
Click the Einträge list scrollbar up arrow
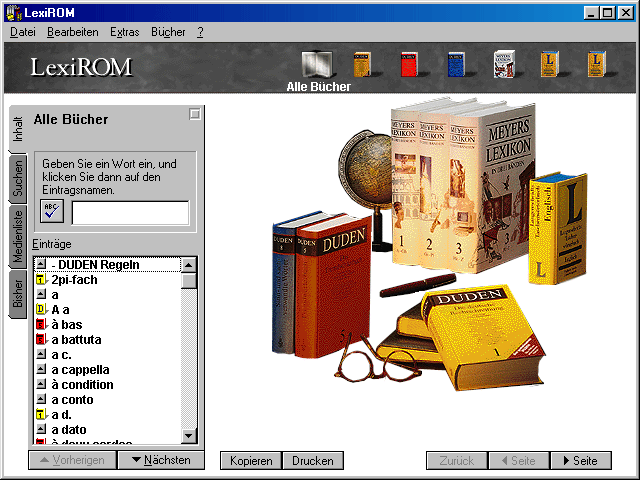[188, 265]
